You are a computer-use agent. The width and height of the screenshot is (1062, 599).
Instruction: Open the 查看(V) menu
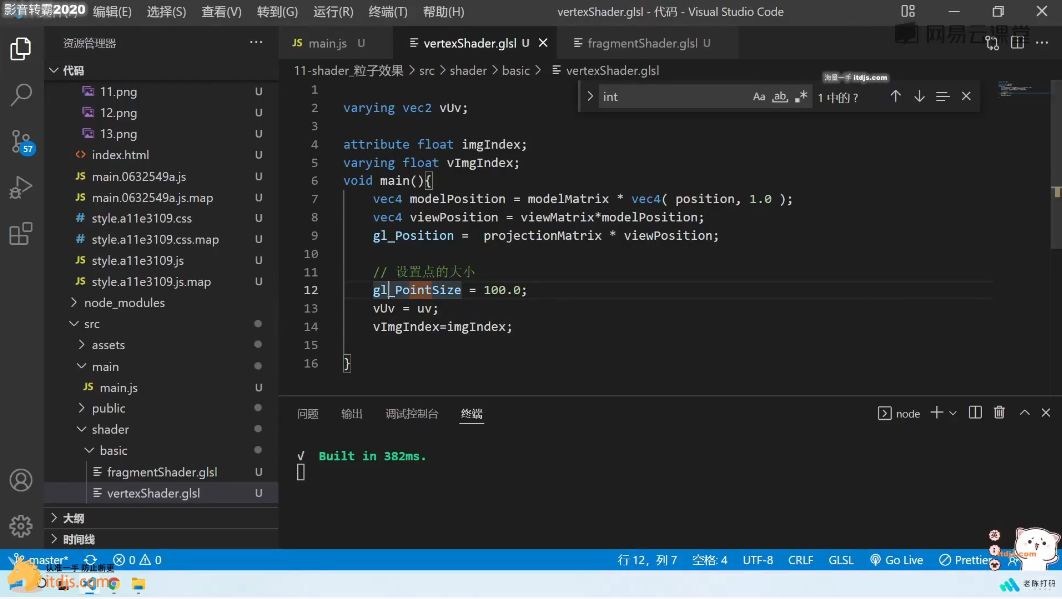point(221,12)
